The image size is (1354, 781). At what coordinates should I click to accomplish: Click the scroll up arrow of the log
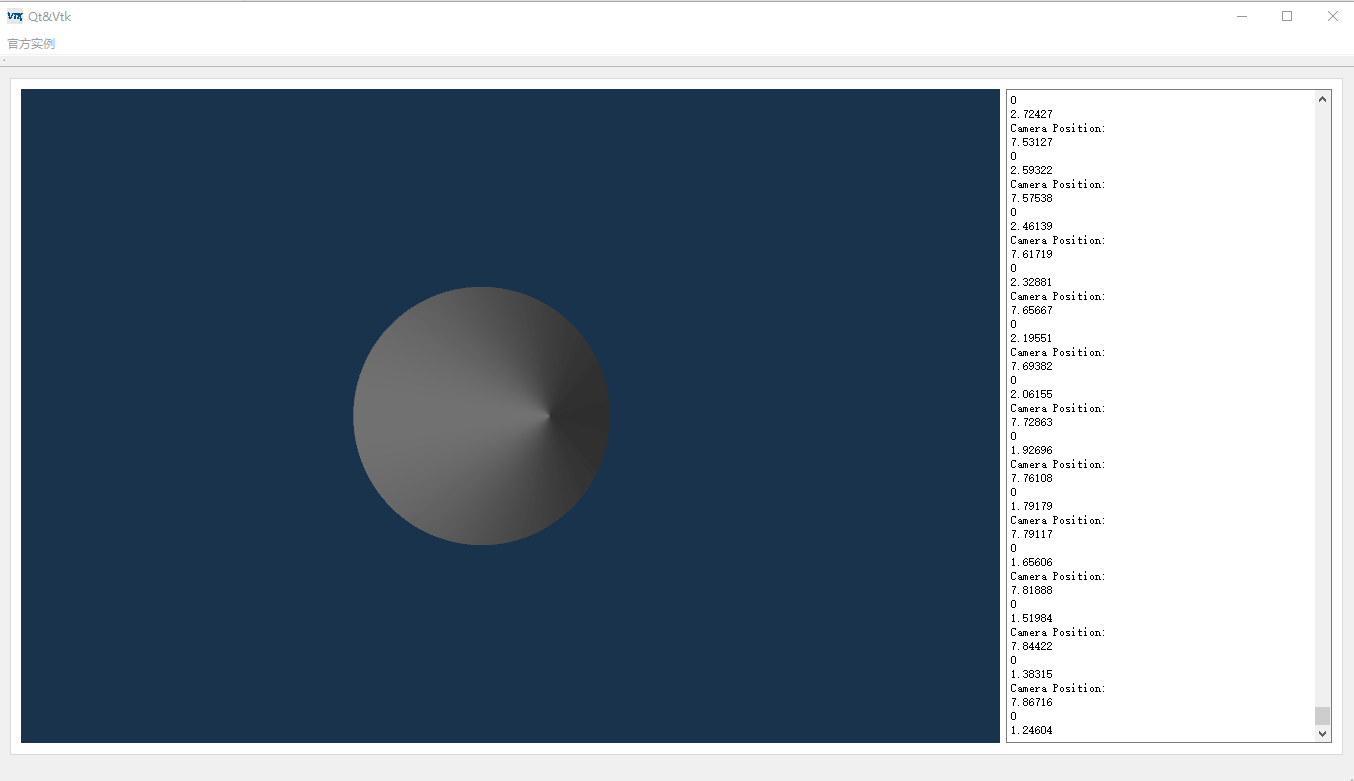click(1323, 99)
